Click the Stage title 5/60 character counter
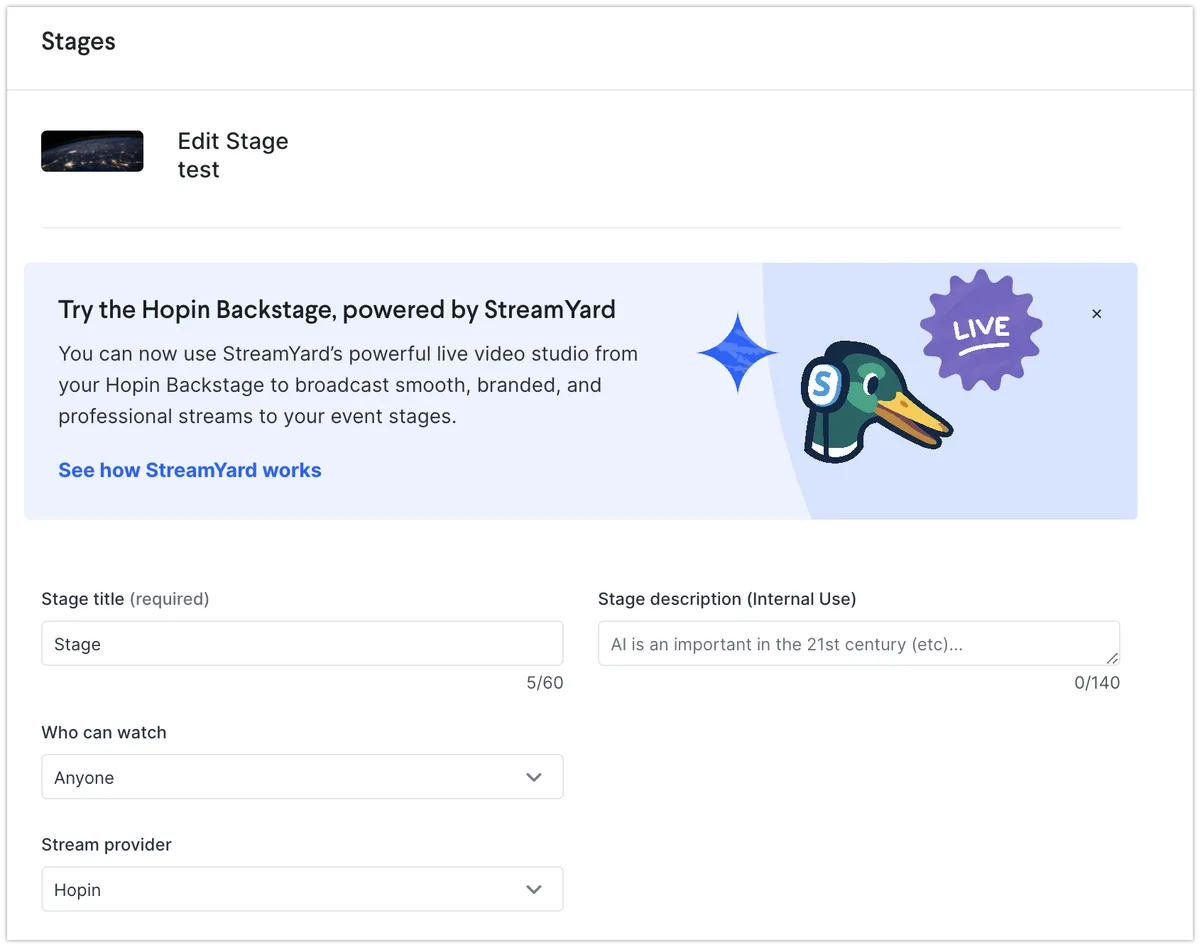This screenshot has width=1200, height=947. coord(544,683)
